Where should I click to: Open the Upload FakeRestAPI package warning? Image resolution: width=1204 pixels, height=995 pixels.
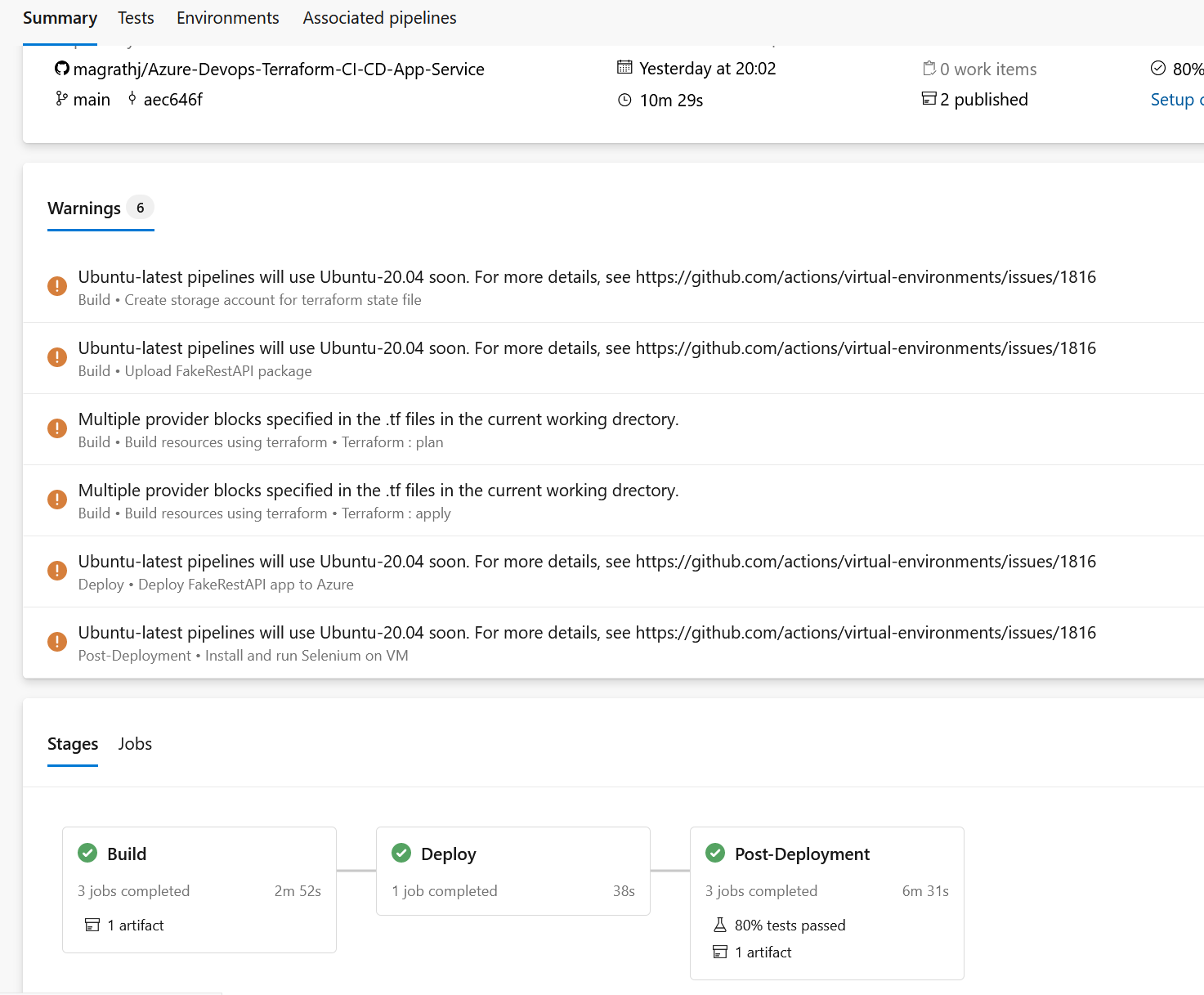coord(613,358)
